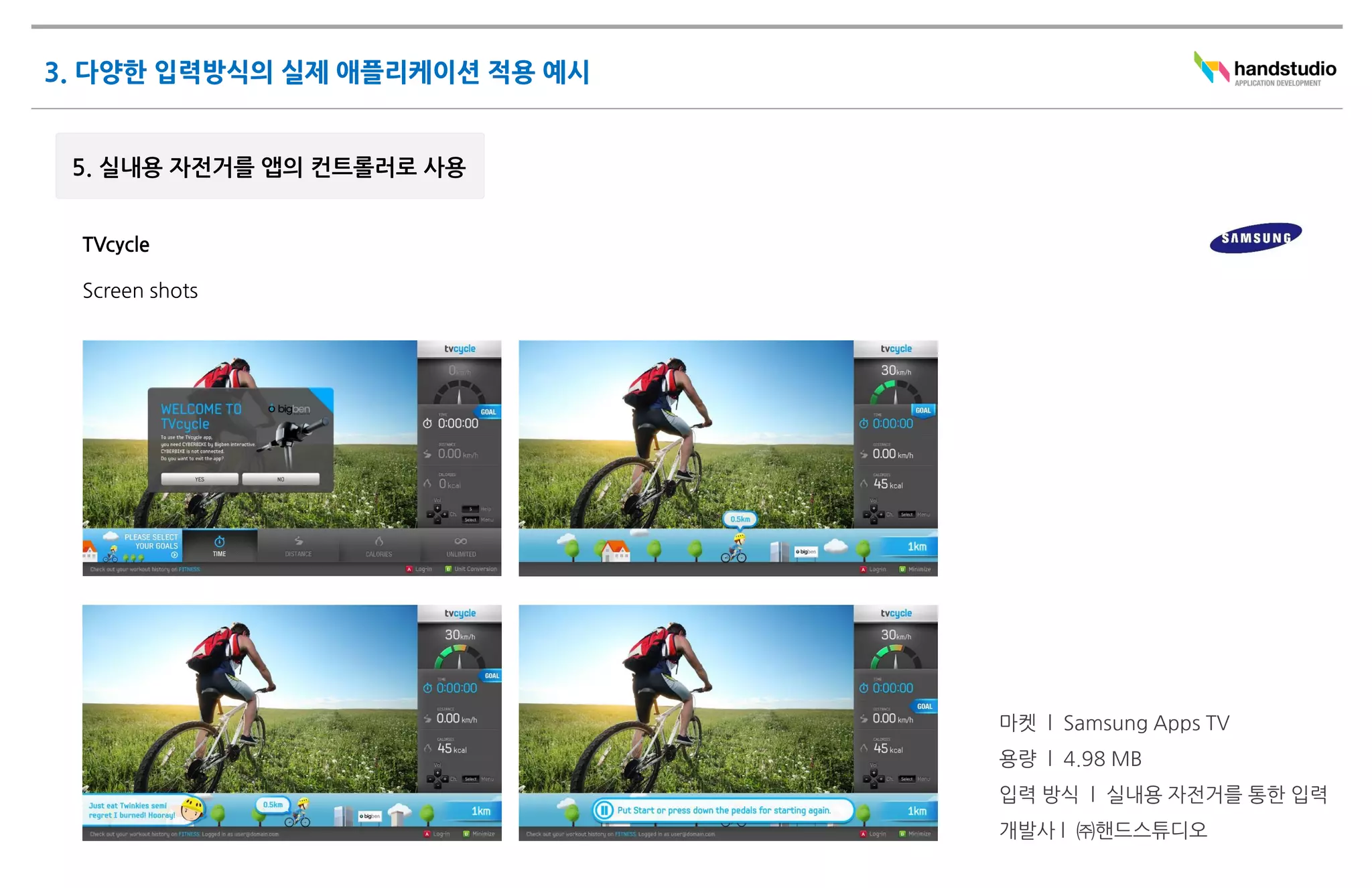Click the bottom-right screenshot thumbnail
The image size is (1372, 888).
pos(728,723)
